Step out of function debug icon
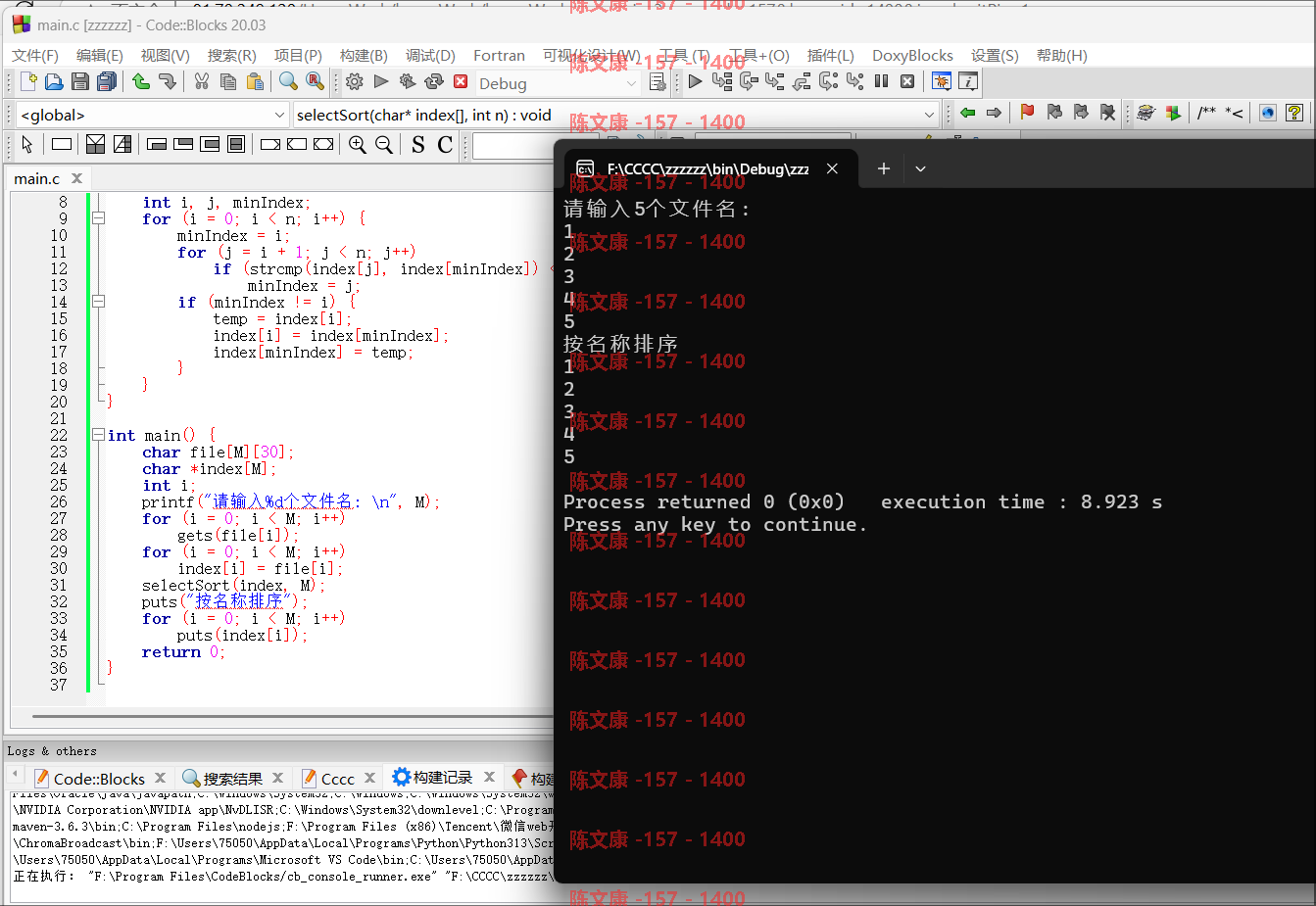The height and width of the screenshot is (906, 1316). click(802, 81)
